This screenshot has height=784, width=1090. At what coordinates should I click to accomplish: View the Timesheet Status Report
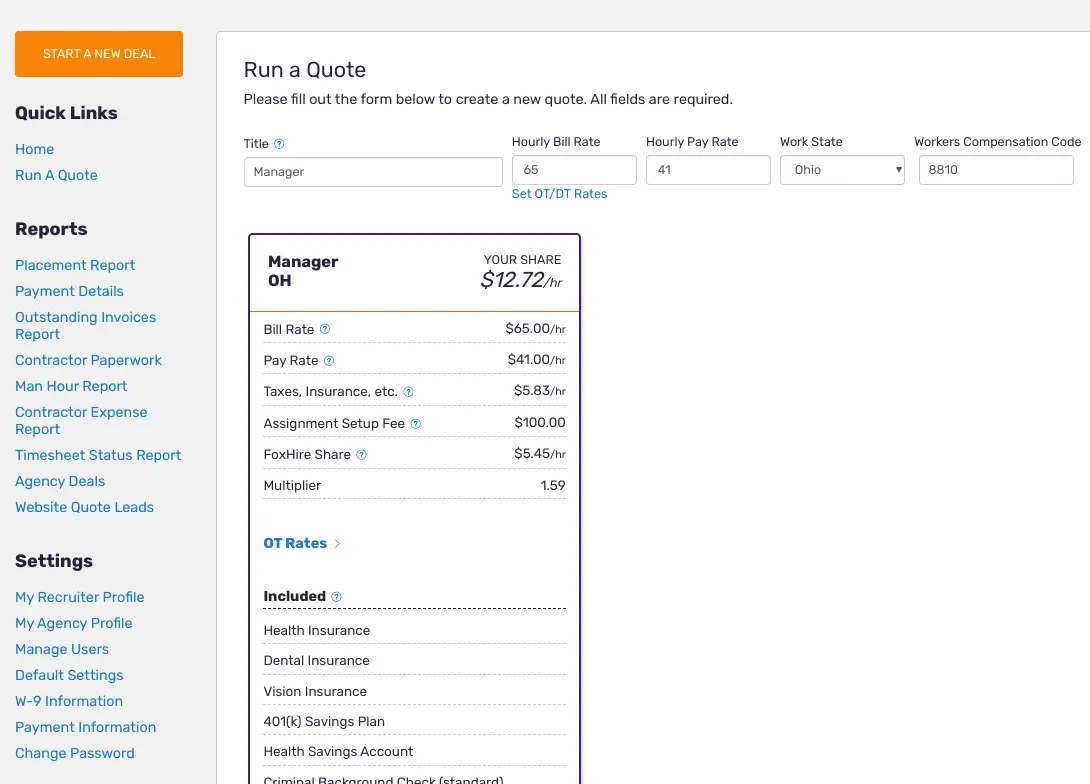point(98,455)
